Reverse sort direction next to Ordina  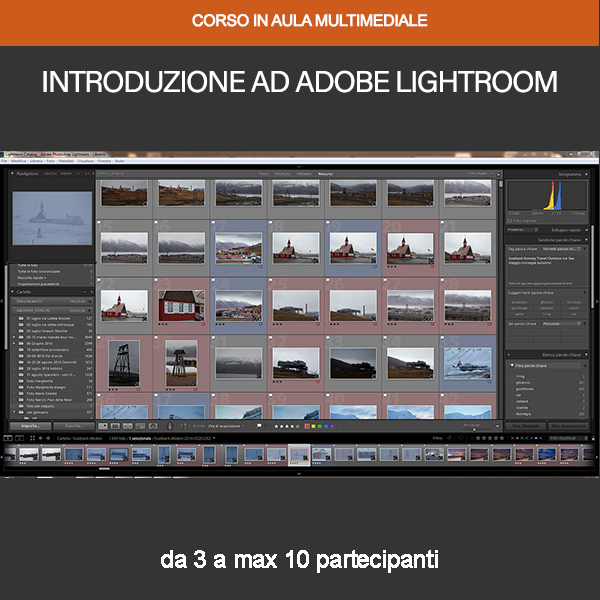point(185,426)
